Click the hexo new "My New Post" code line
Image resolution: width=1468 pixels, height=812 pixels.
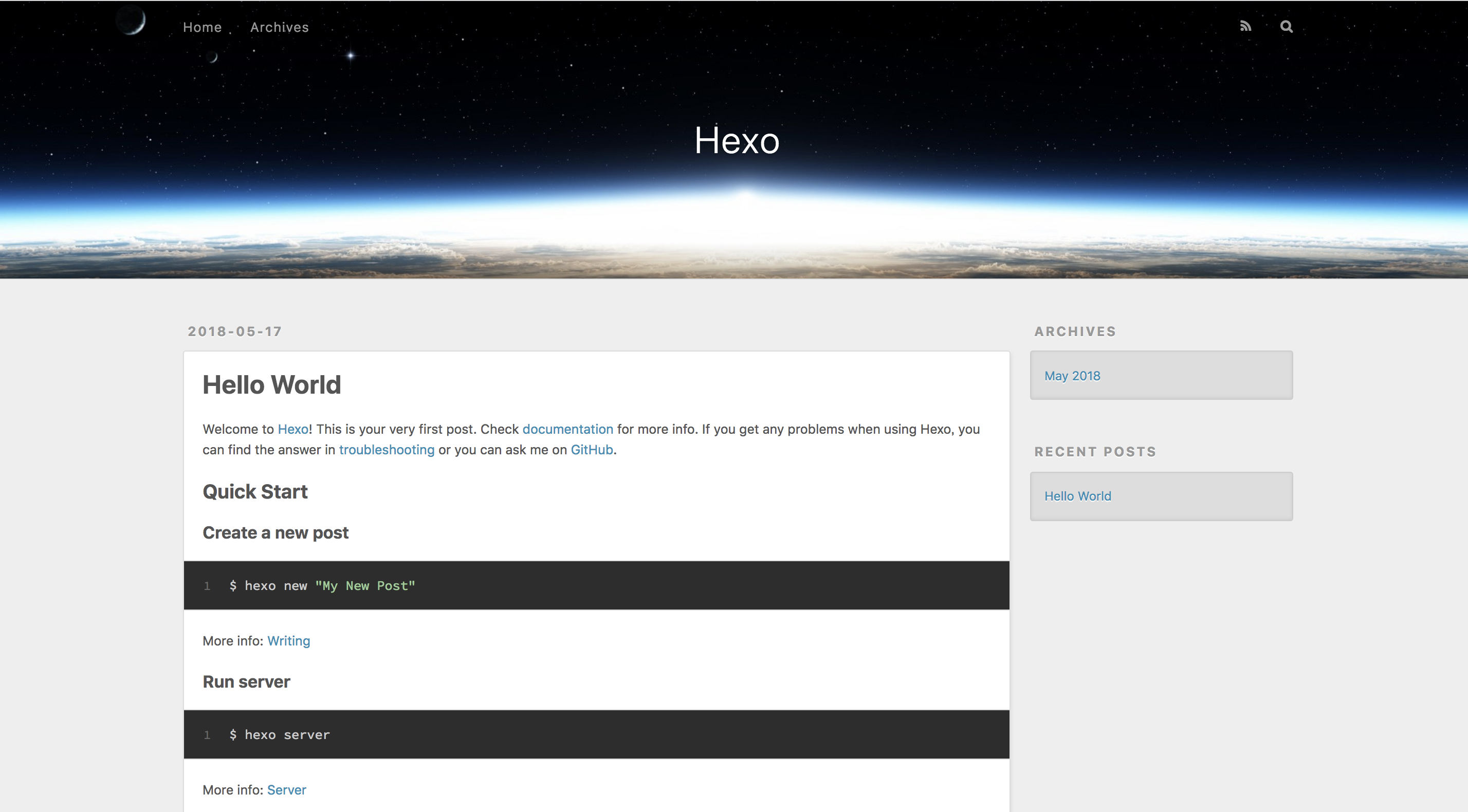[322, 586]
